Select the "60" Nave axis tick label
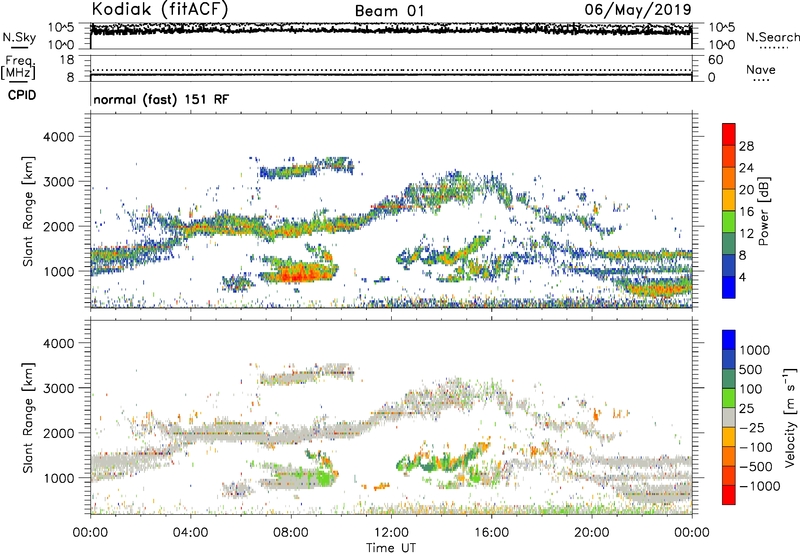The image size is (800, 554). (x=715, y=60)
